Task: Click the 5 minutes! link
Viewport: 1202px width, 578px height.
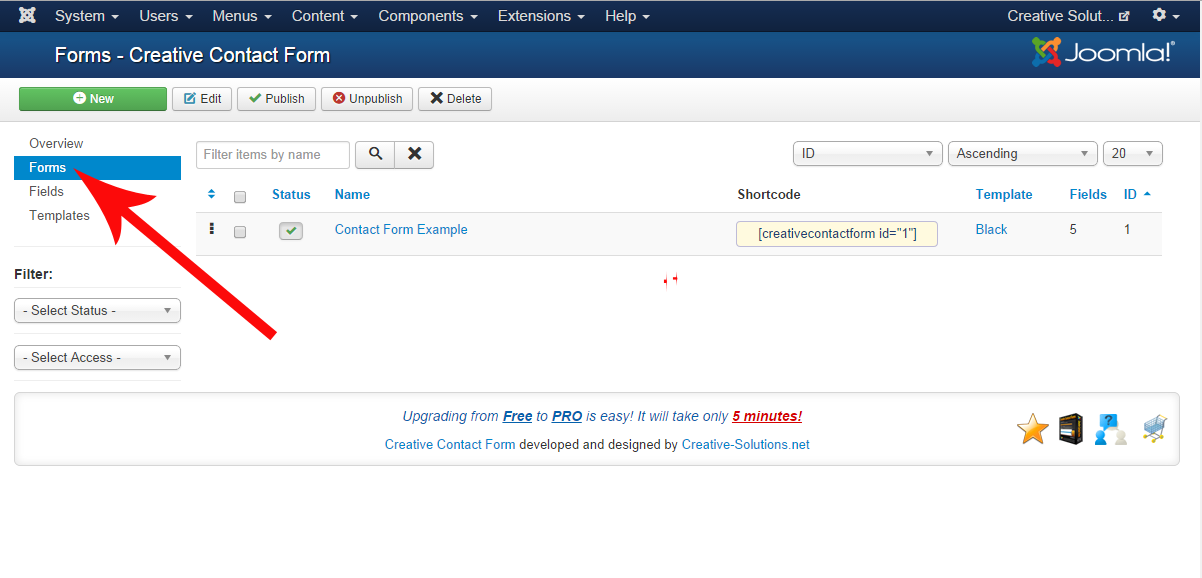Action: (x=767, y=417)
